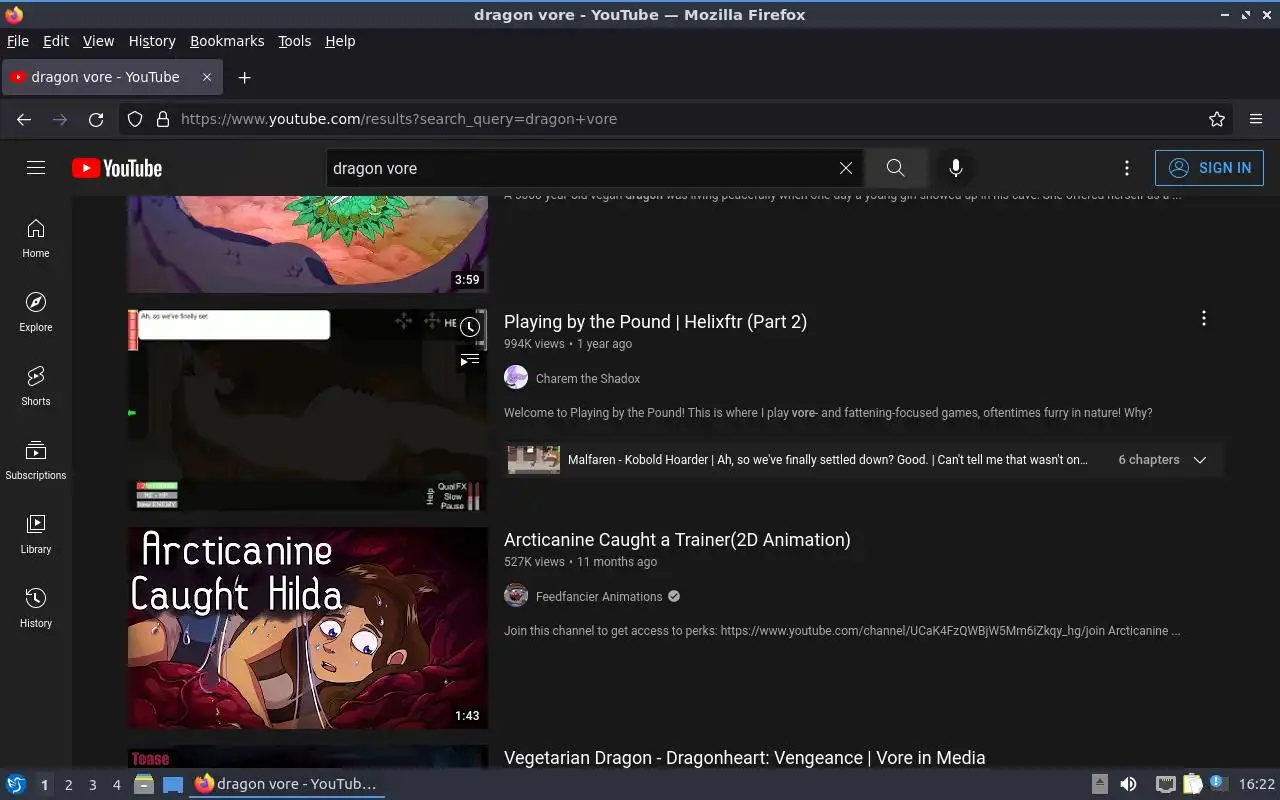Open Shorts in the sidebar
The image size is (1280, 800).
pos(36,387)
